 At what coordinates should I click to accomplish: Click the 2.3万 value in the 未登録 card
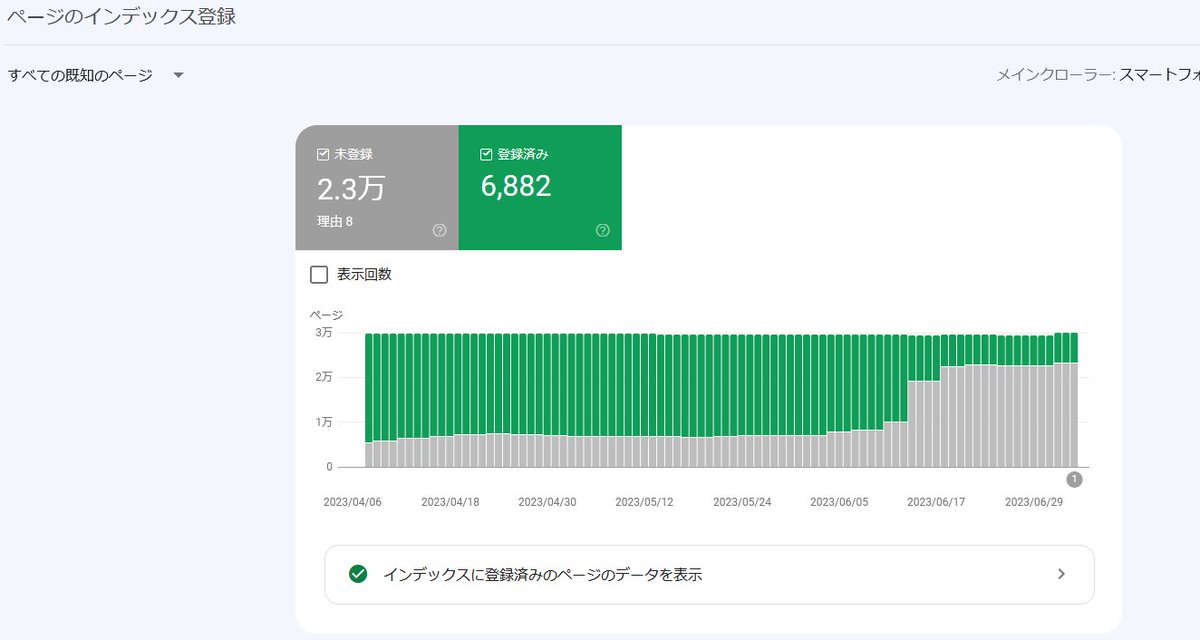click(351, 189)
